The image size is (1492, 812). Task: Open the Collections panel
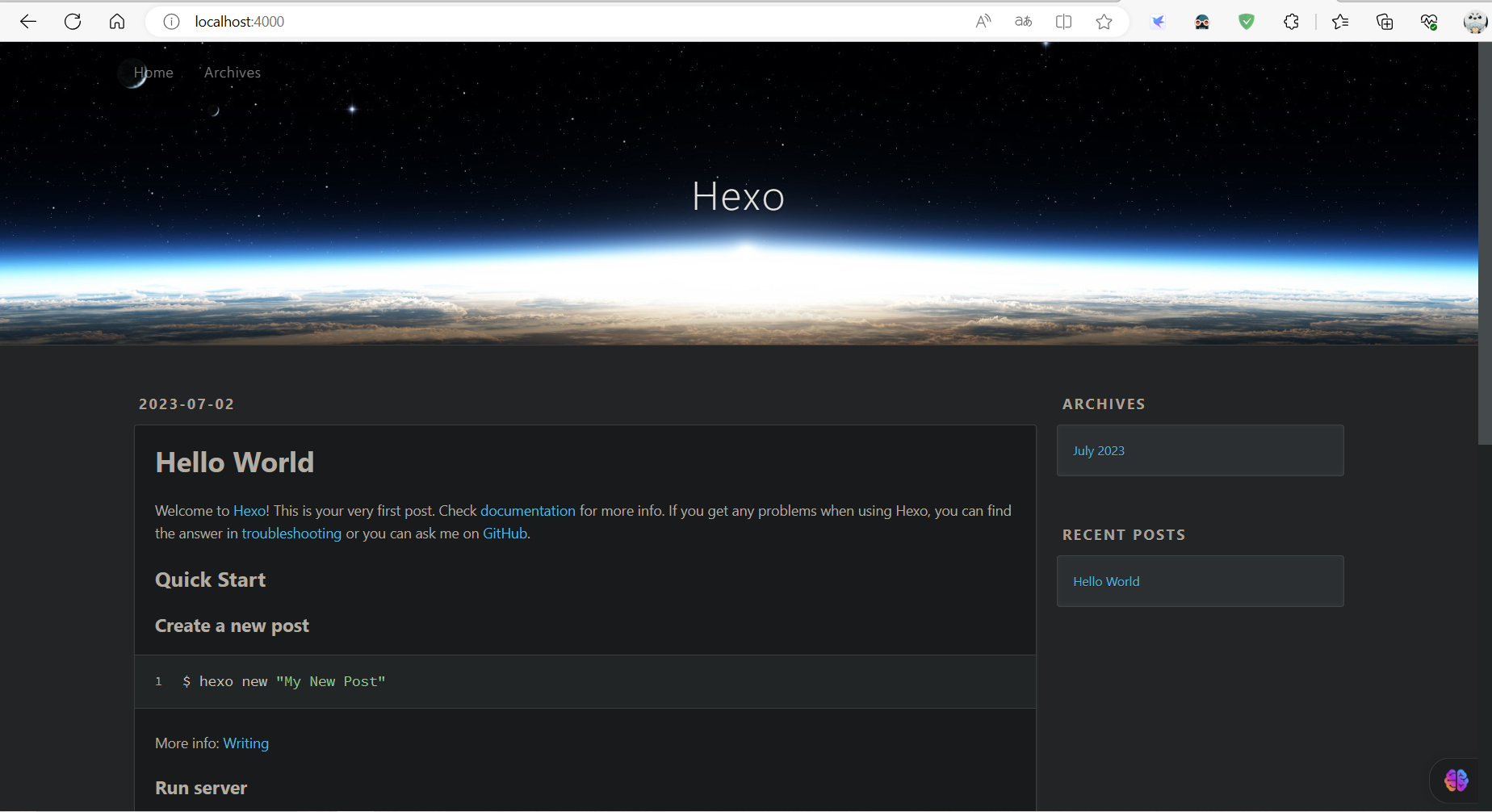coord(1385,22)
